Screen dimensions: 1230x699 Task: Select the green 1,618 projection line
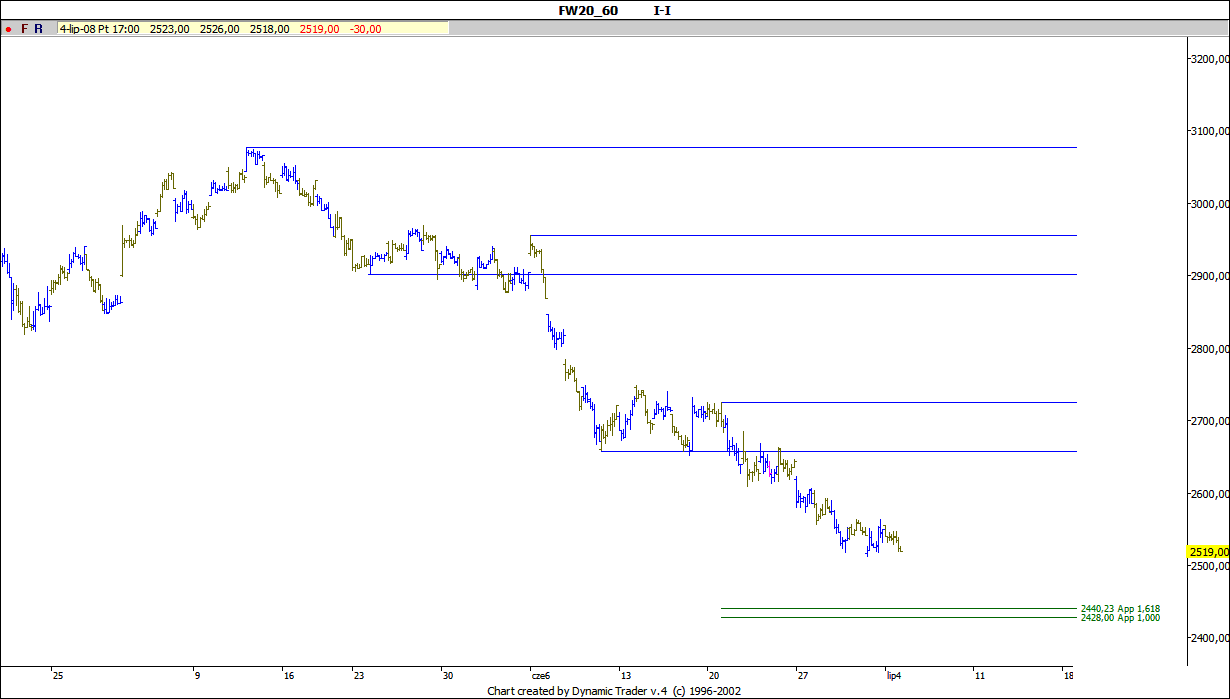point(899,608)
